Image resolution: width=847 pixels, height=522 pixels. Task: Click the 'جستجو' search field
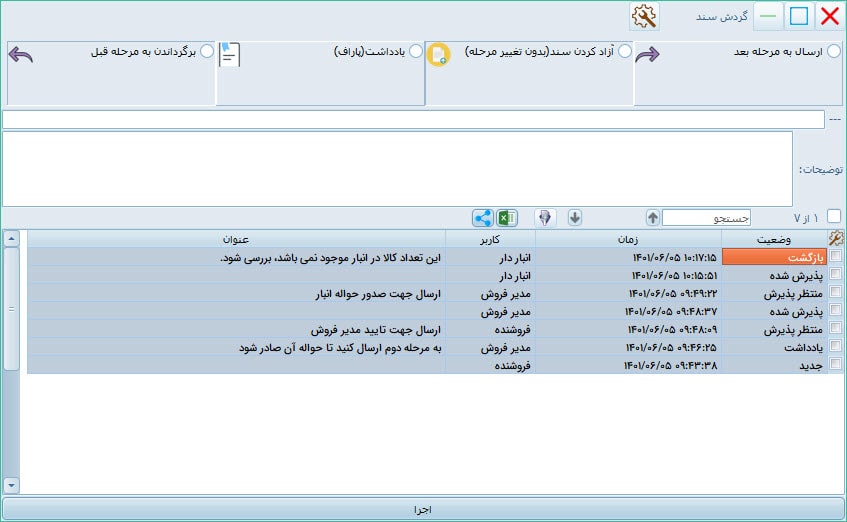[x=706, y=218]
